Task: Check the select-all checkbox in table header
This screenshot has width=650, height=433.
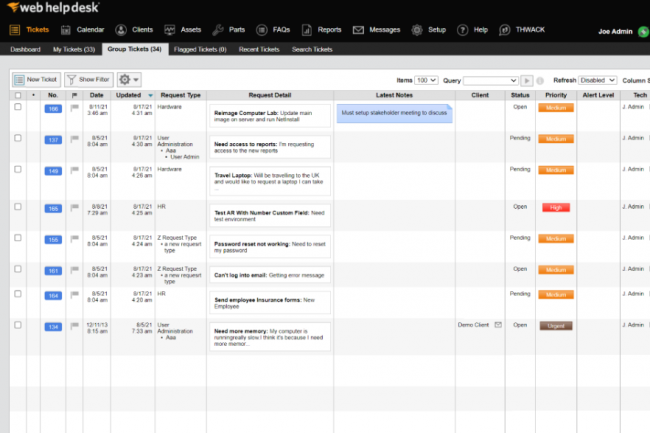Action: pos(17,95)
